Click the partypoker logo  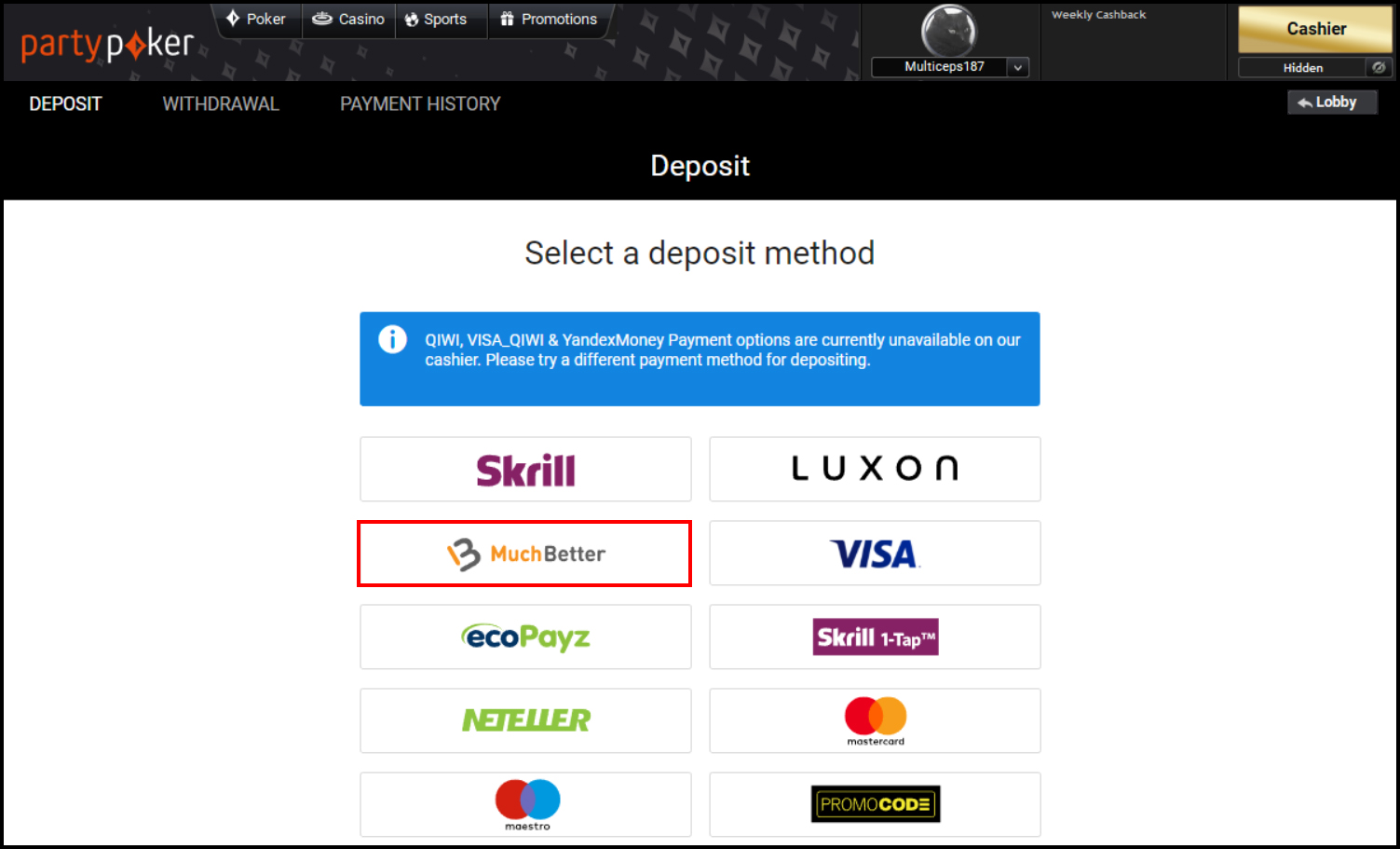pos(107,45)
